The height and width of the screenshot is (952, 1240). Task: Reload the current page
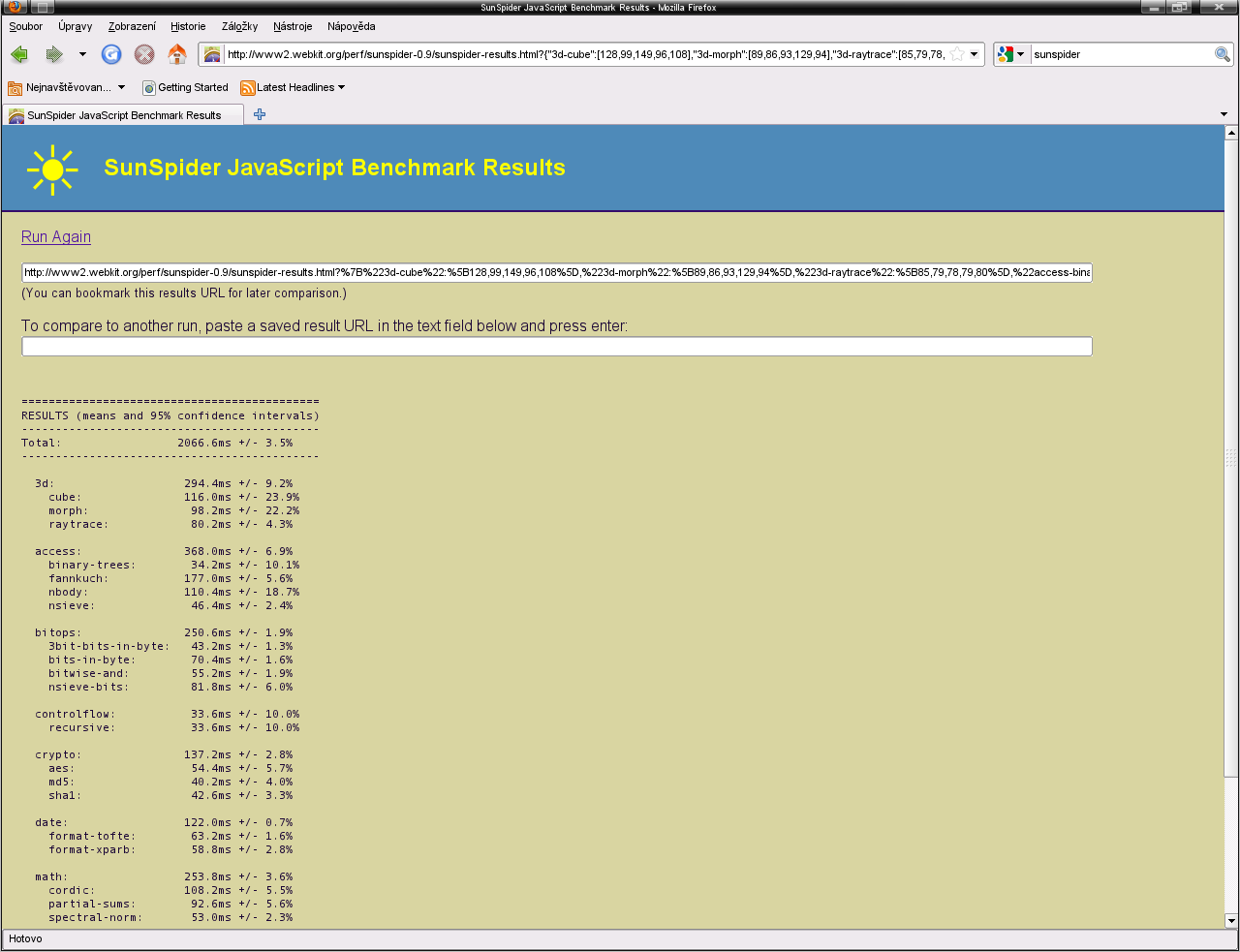click(x=111, y=54)
